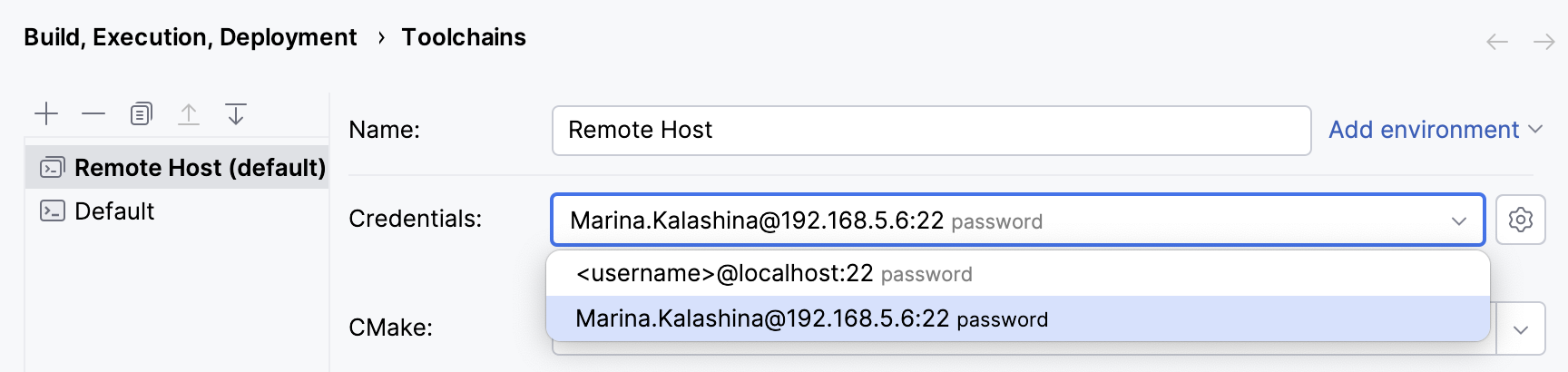Select the Default toolchain
1568x372 pixels.
click(114, 211)
